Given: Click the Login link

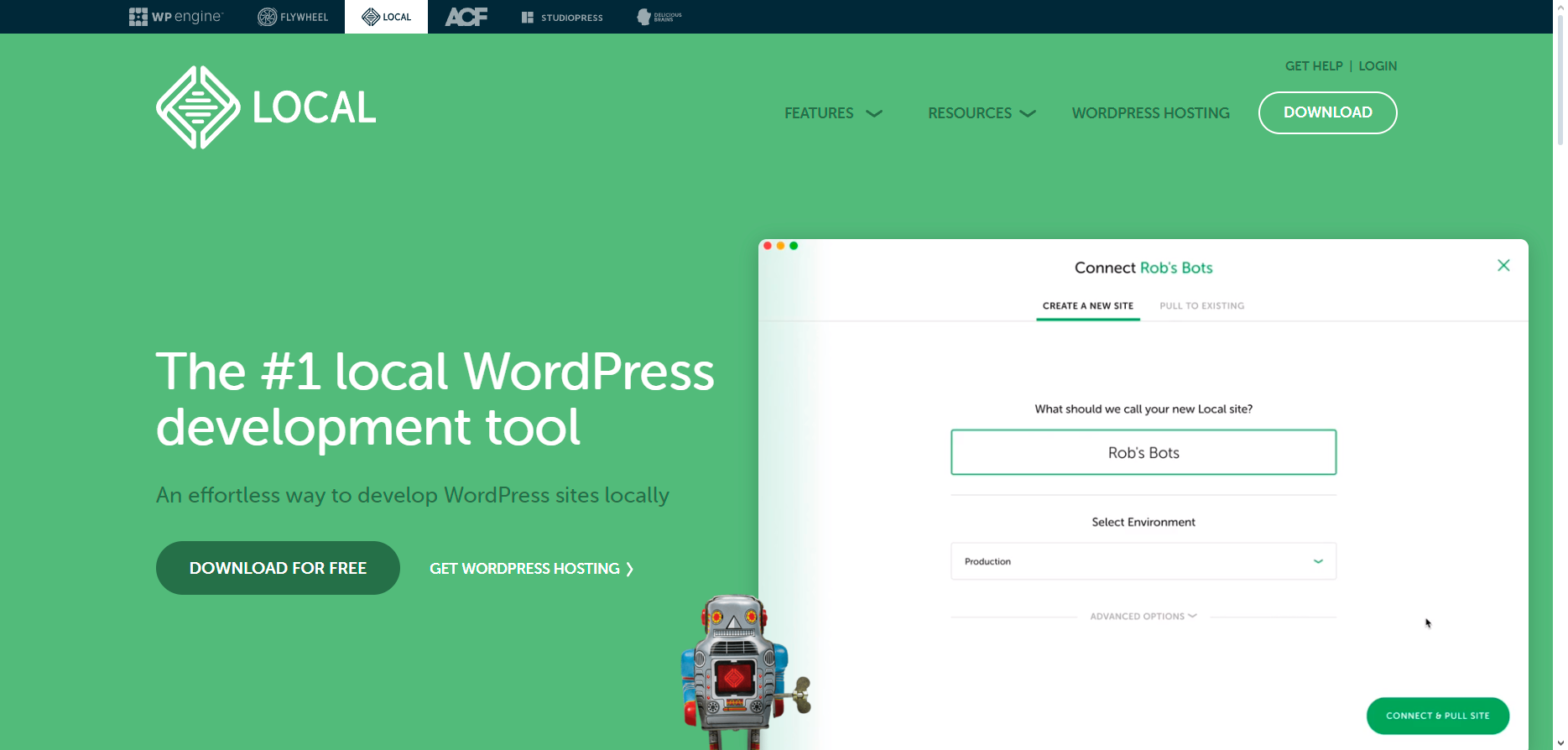Looking at the screenshot, I should pyautogui.click(x=1378, y=66).
